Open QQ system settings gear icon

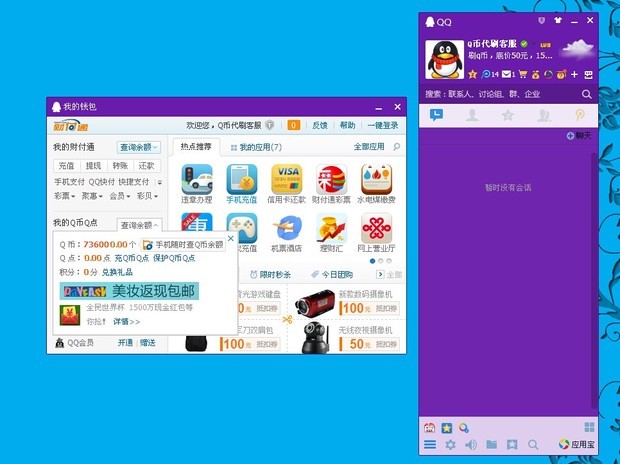(x=450, y=445)
